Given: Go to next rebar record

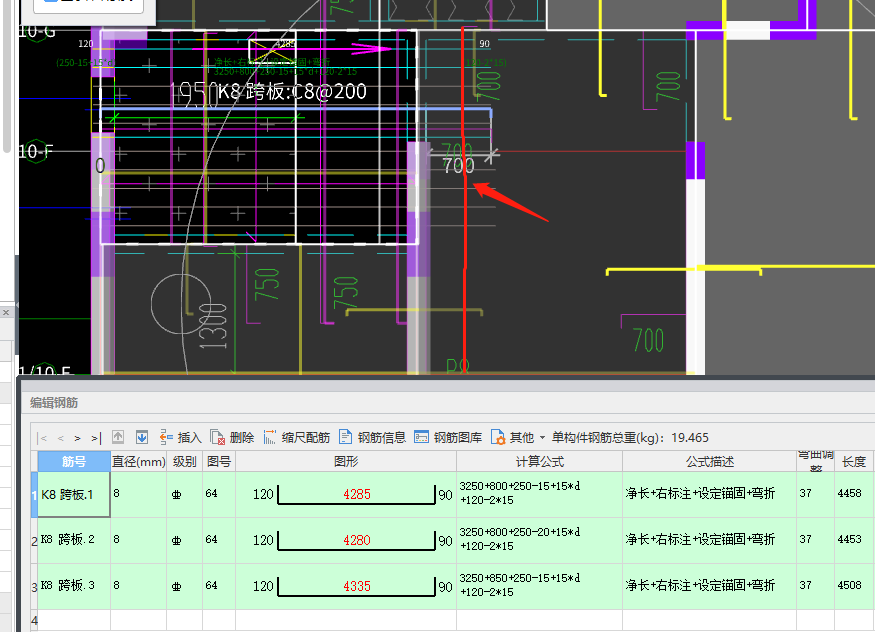Looking at the screenshot, I should point(78,438).
